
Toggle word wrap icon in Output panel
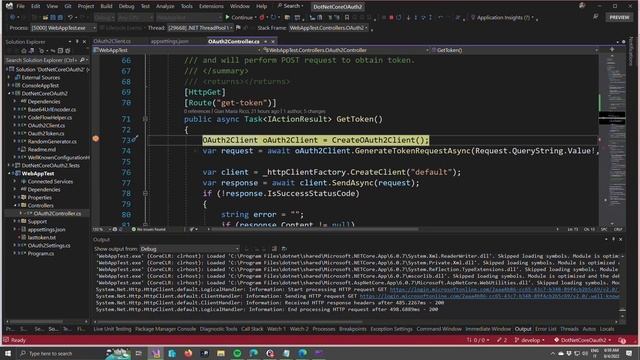[284, 249]
